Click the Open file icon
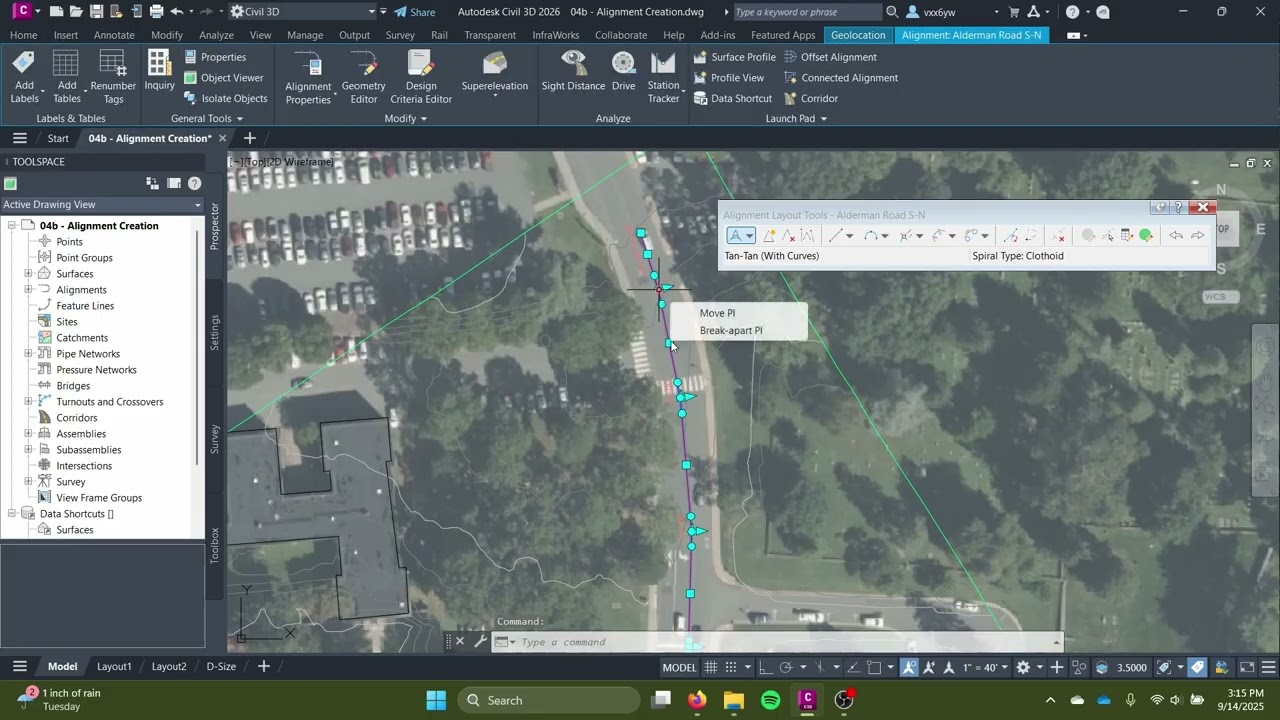The height and width of the screenshot is (720, 1280). pos(76,12)
